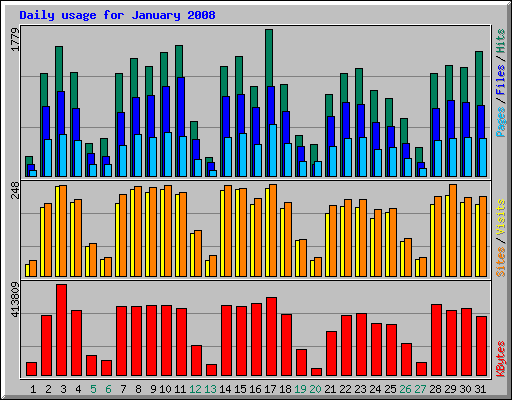
Task: Click the dark blue Files bar for day 11
Action: pos(181,107)
